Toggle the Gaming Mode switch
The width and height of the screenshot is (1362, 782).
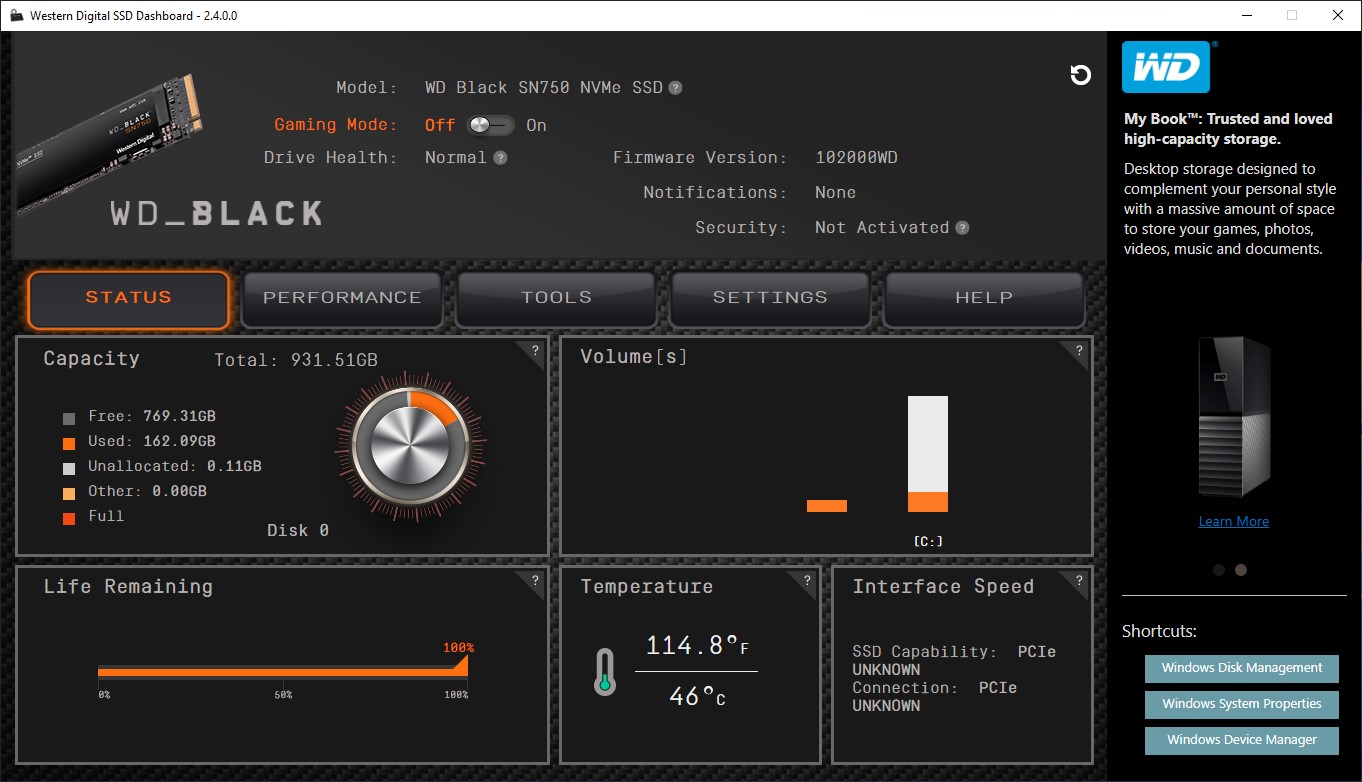tap(490, 125)
